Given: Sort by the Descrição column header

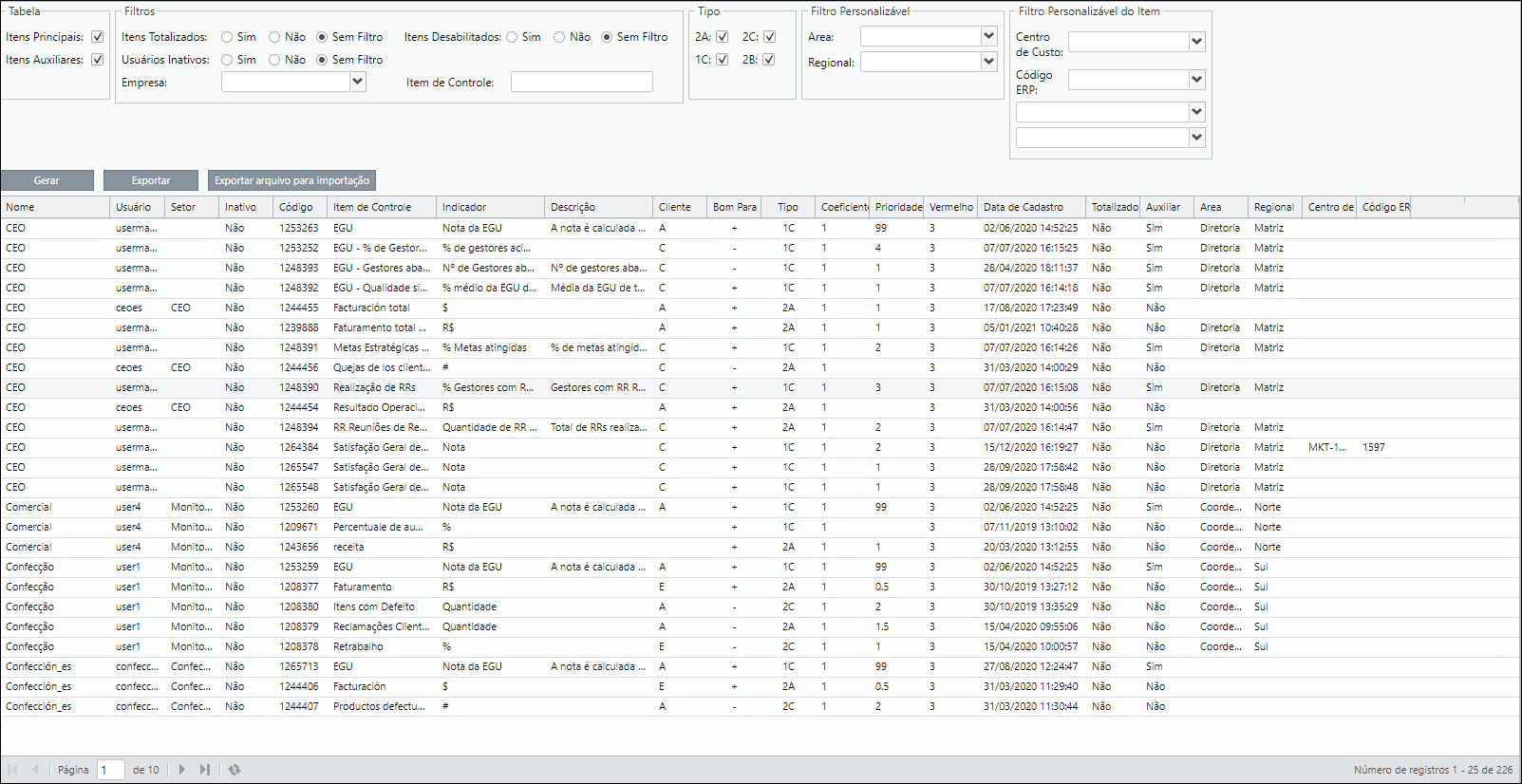Looking at the screenshot, I should 599,207.
